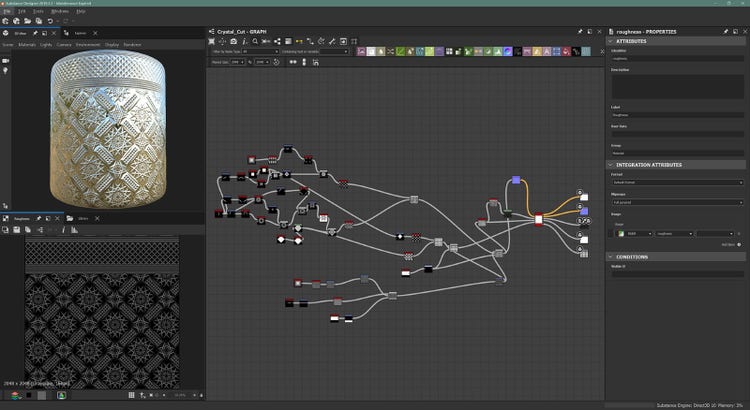Open the Filter by Node Type dropdown
The image size is (750, 410).
click(x=259, y=51)
